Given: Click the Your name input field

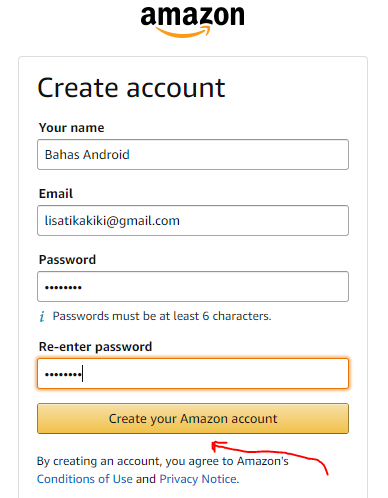Looking at the screenshot, I should coord(193,154).
